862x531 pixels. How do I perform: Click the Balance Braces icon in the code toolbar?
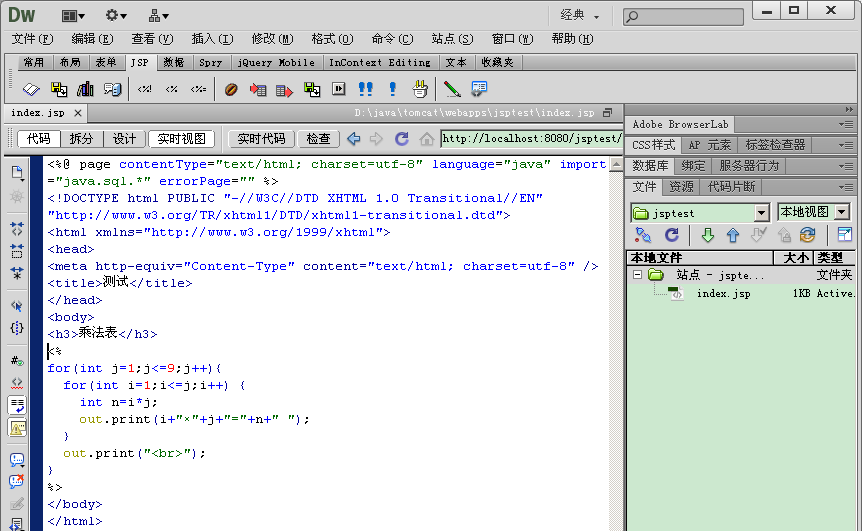click(17, 328)
